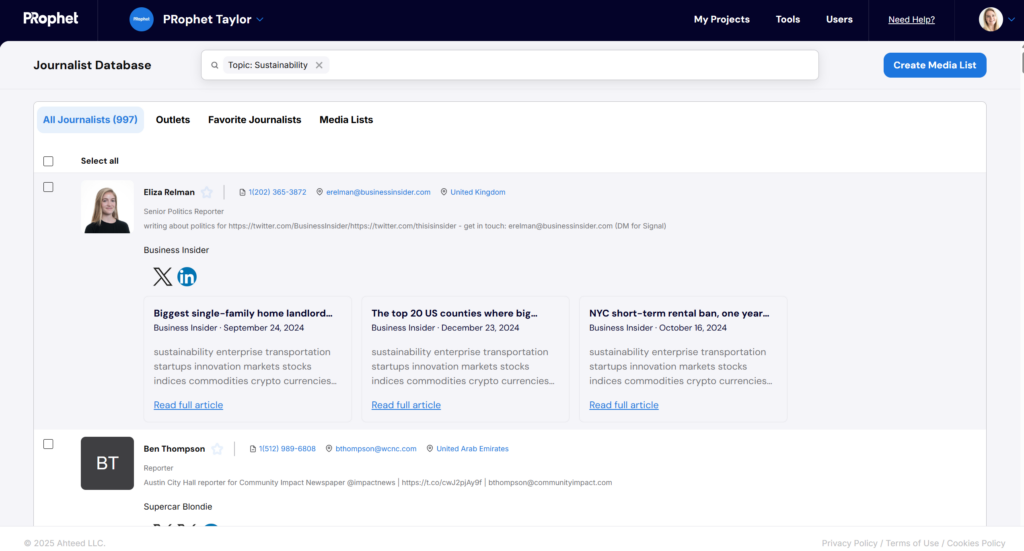This screenshot has width=1024, height=551.
Task: Click icon beside bthompson@wcnc.com
Action: point(329,449)
